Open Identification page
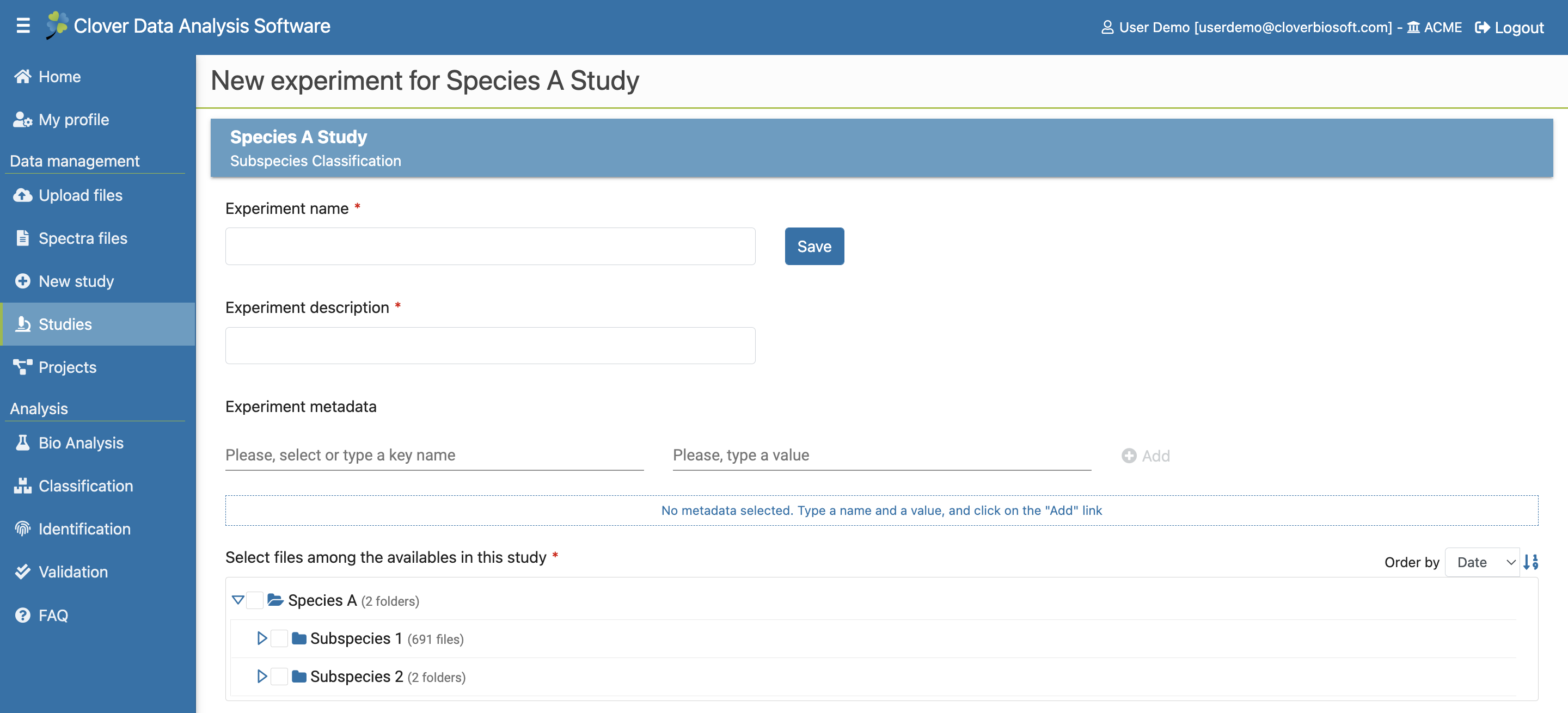1568x713 pixels. tap(97, 529)
